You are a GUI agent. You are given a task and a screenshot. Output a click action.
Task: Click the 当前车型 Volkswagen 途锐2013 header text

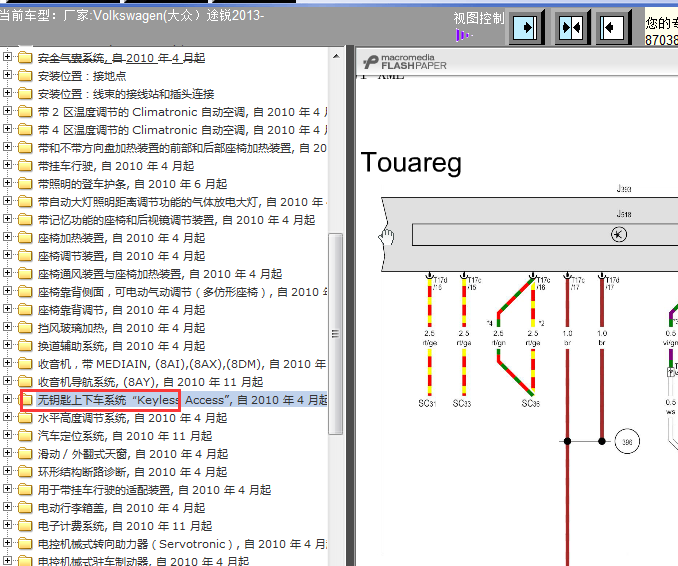tap(131, 16)
